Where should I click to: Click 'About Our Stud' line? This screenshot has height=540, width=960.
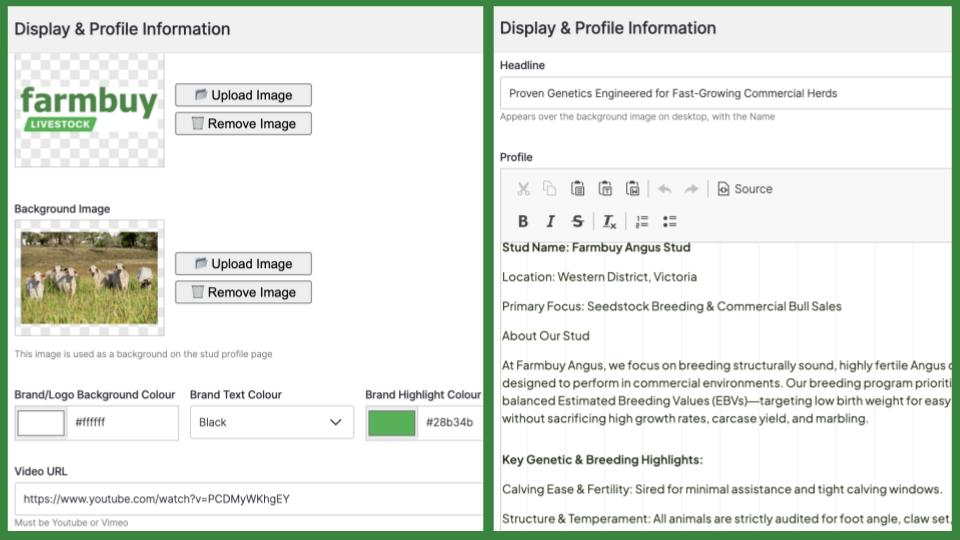pos(546,336)
